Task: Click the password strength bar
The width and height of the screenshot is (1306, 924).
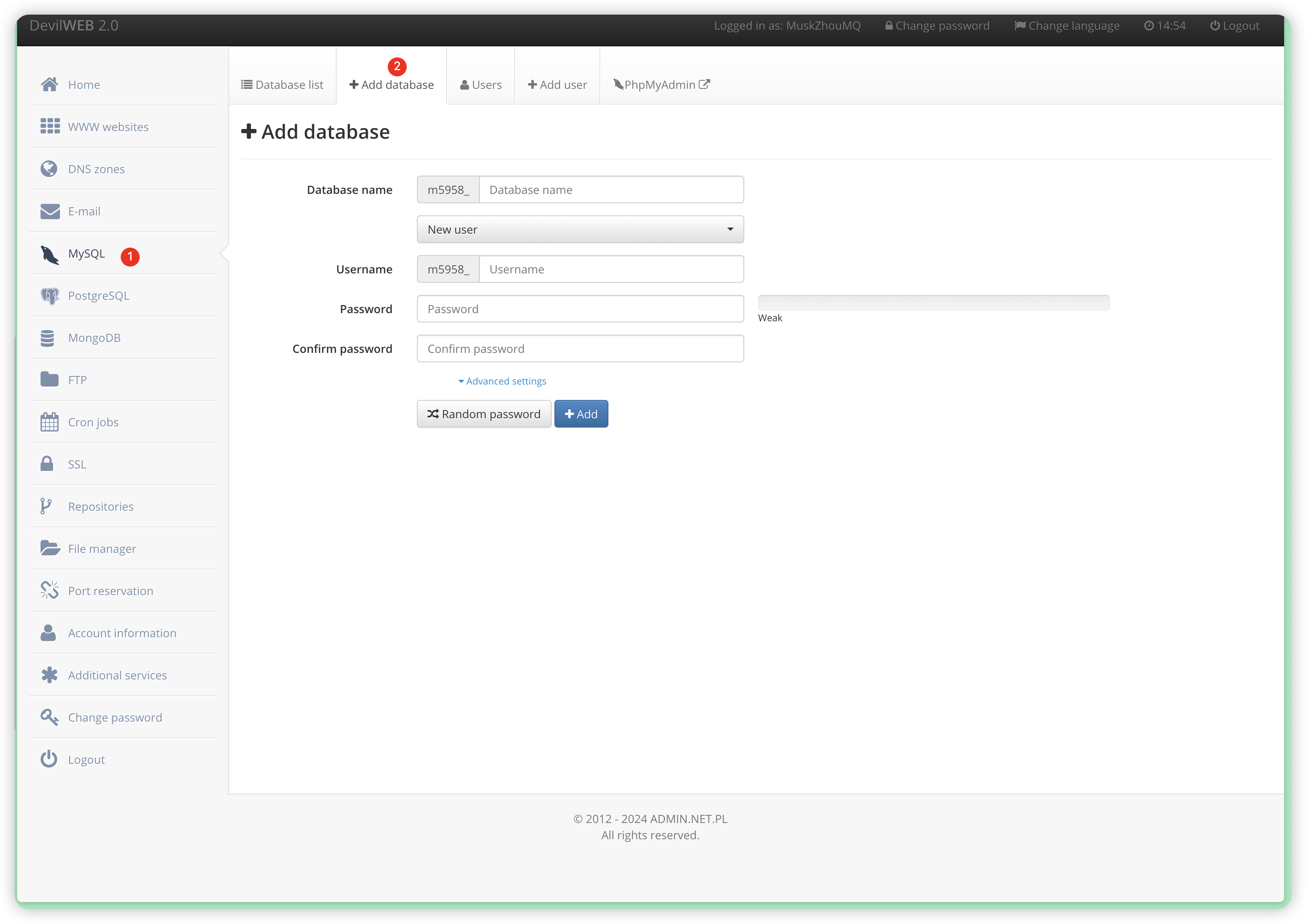Action: tap(933, 303)
